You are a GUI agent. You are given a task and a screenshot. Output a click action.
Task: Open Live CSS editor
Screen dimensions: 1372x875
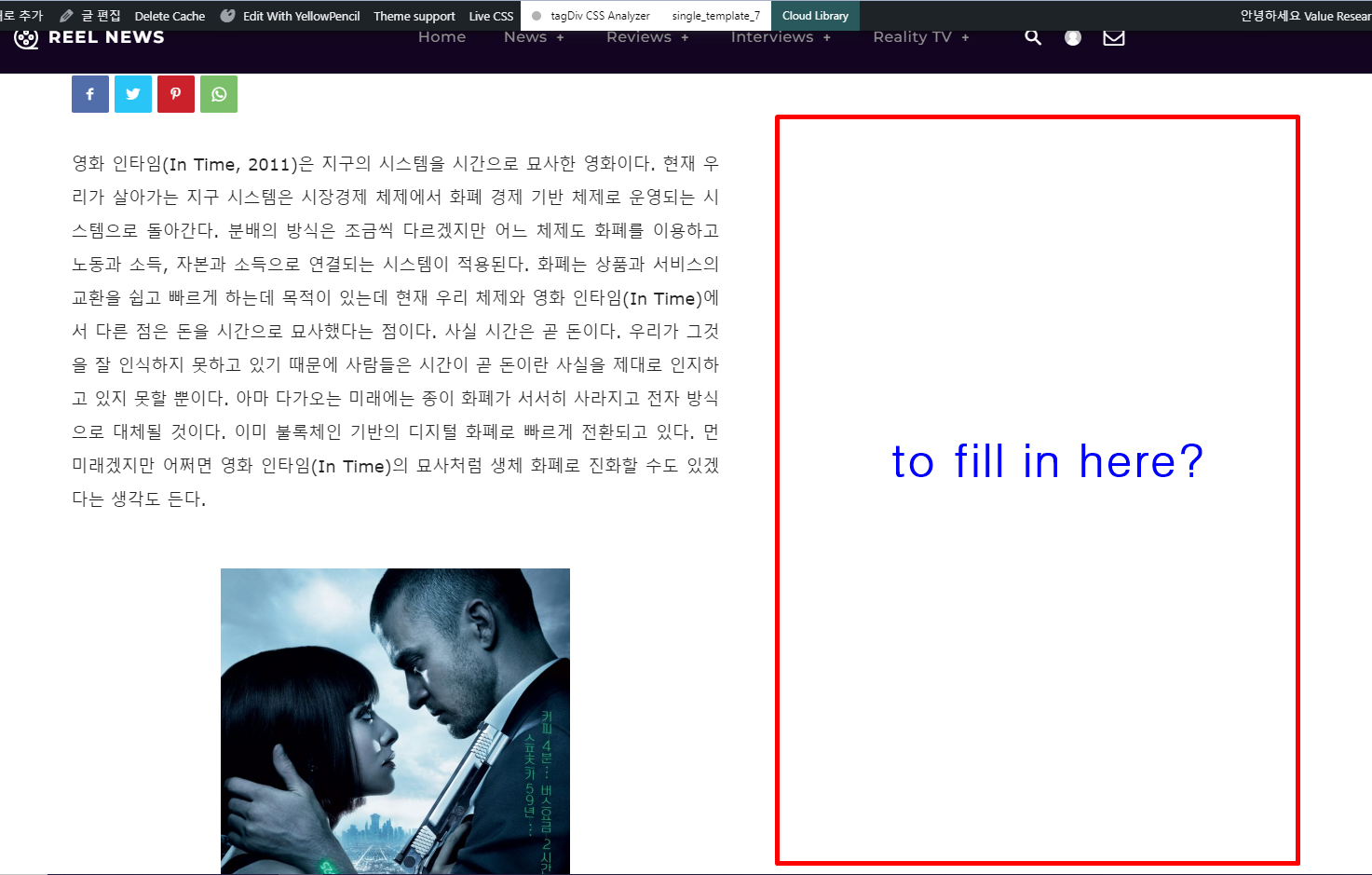pyautogui.click(x=491, y=16)
